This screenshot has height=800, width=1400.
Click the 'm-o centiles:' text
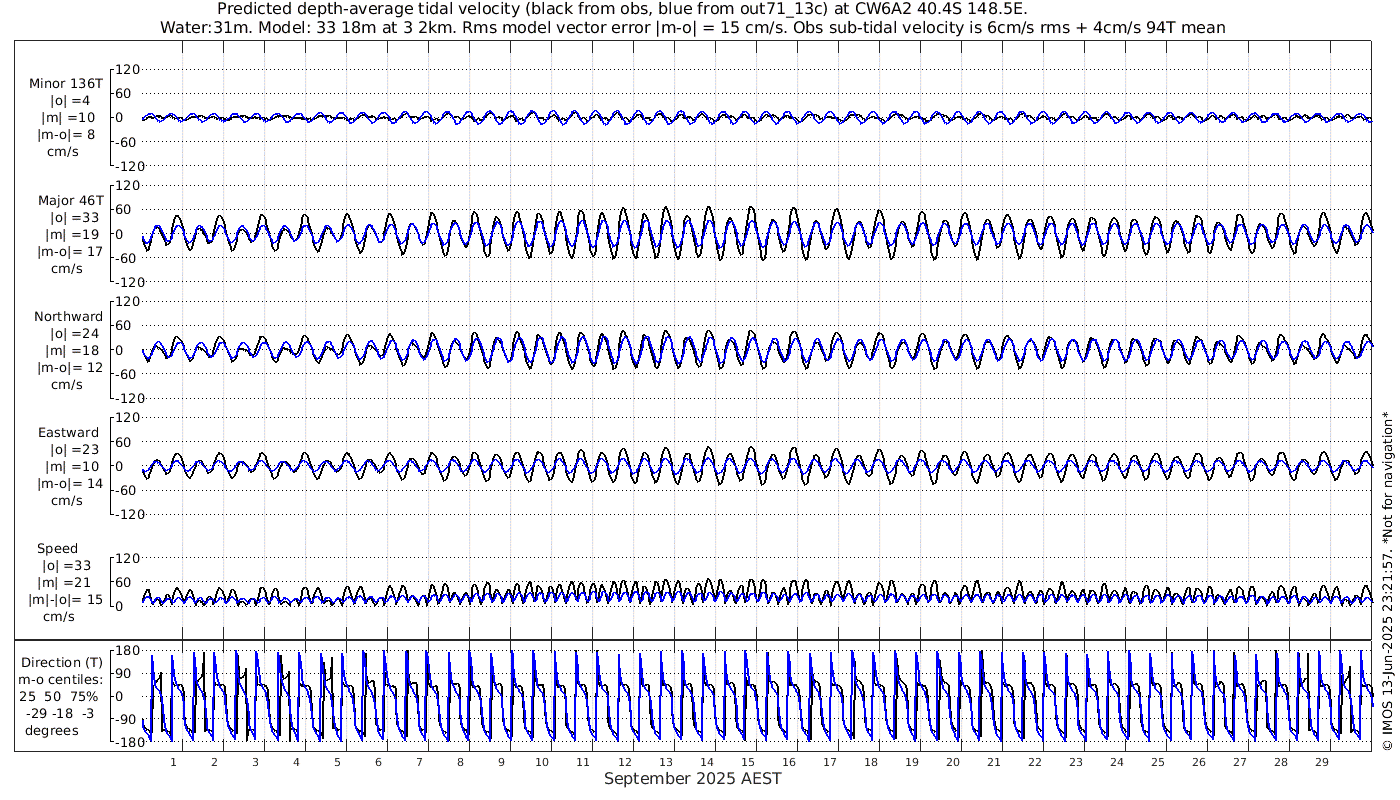point(61,680)
